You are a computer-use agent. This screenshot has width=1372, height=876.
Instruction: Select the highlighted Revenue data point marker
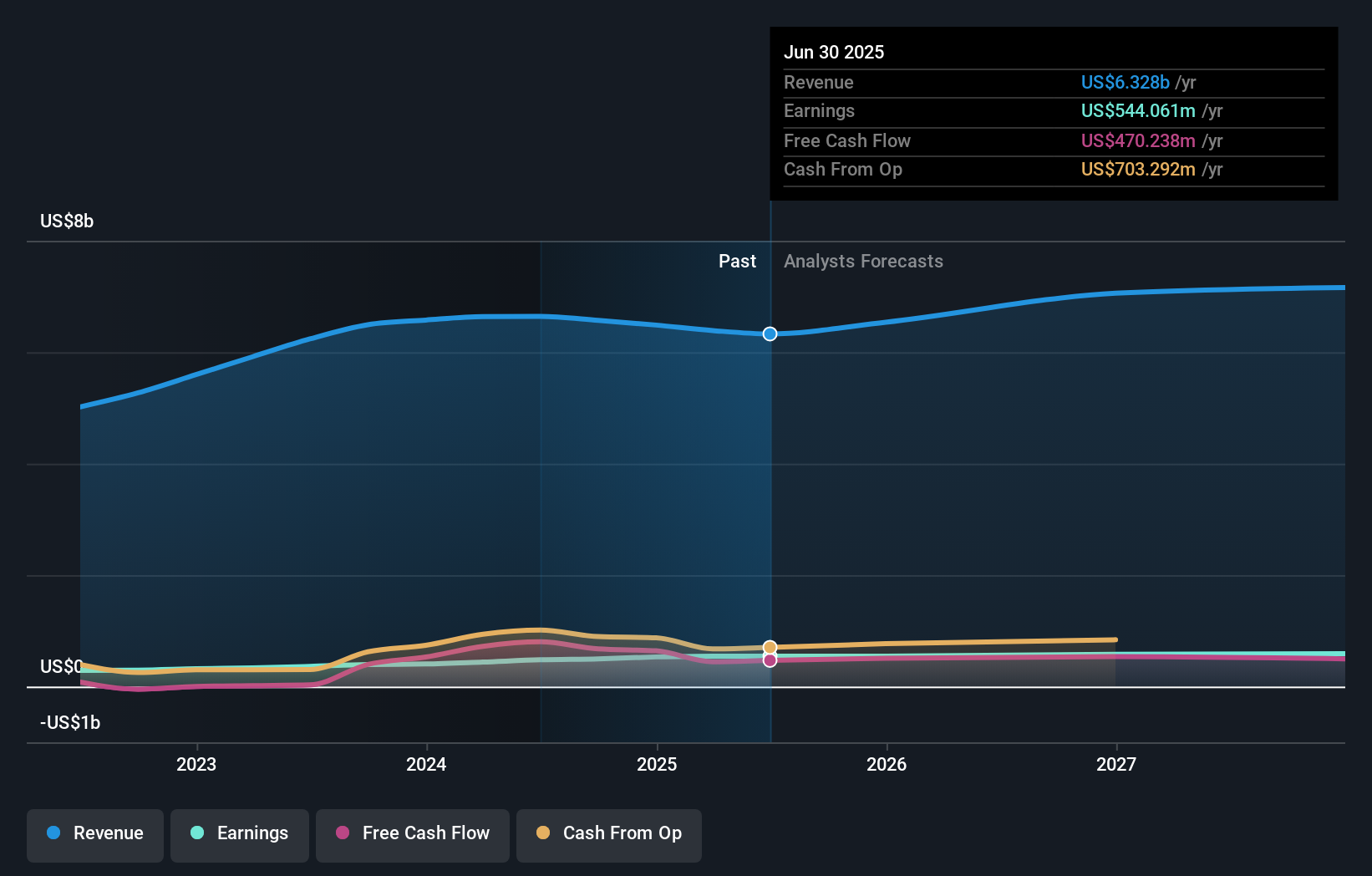[x=770, y=334]
